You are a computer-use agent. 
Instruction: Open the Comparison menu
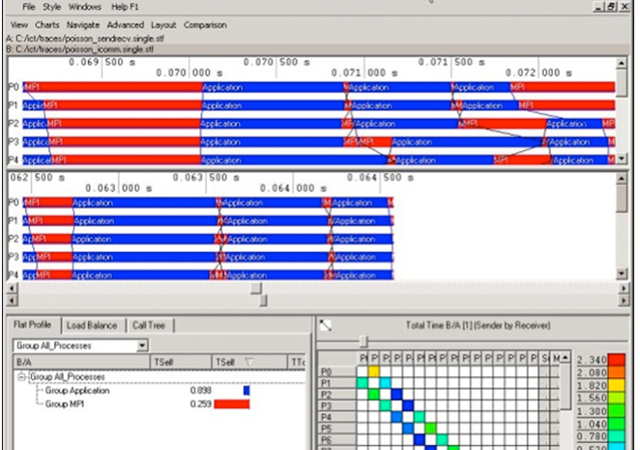(x=205, y=25)
